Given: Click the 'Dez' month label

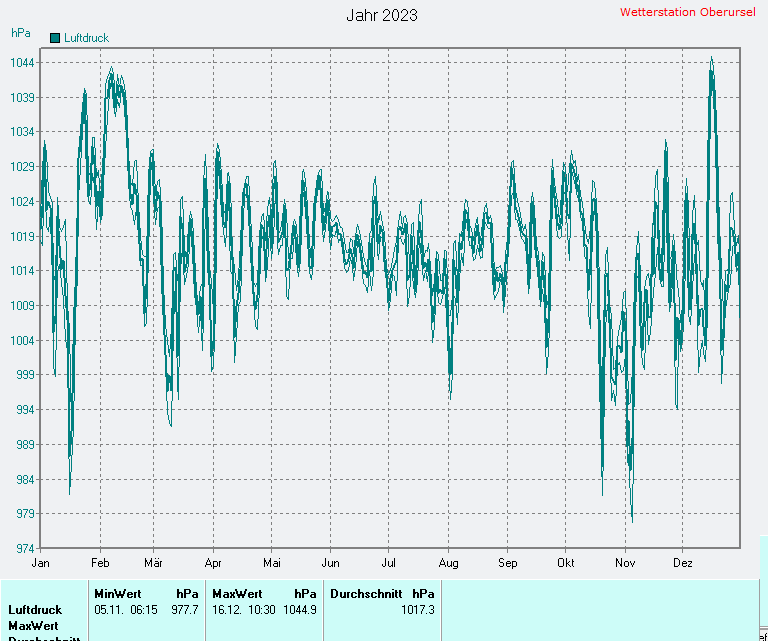Looking at the screenshot, I should 683,563.
